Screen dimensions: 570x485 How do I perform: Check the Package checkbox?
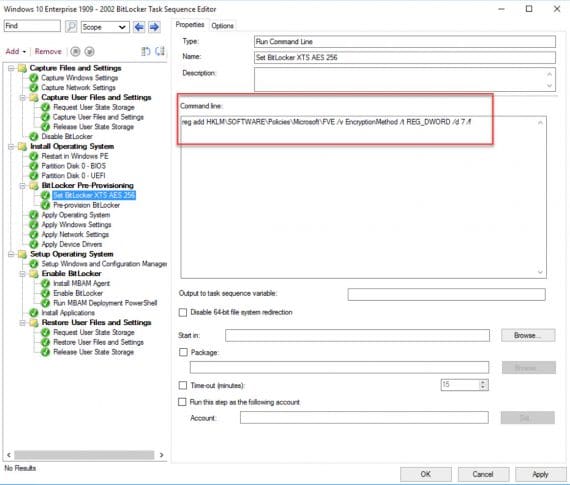[x=183, y=352]
